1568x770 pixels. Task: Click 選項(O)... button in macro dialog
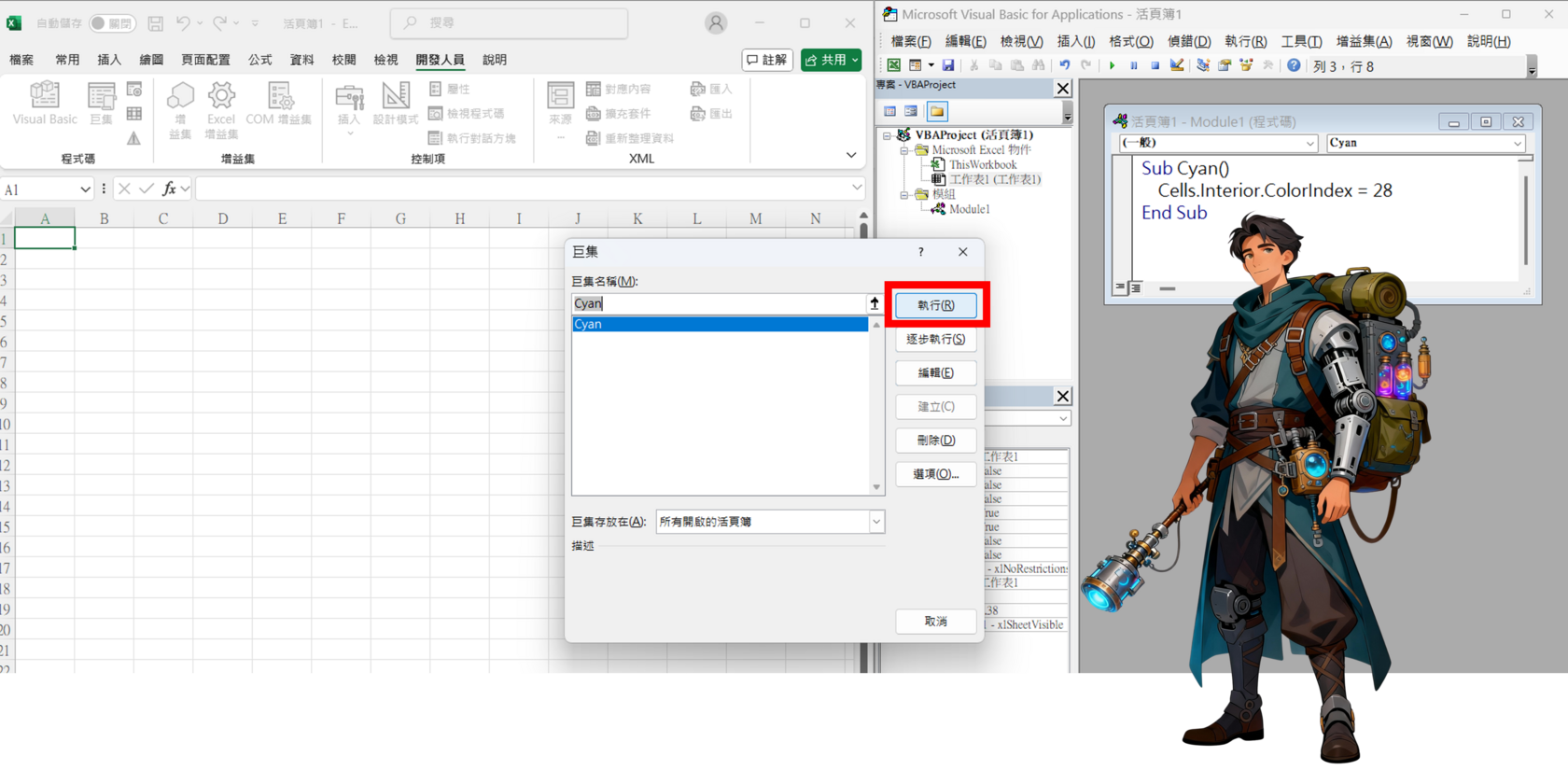pyautogui.click(x=936, y=473)
